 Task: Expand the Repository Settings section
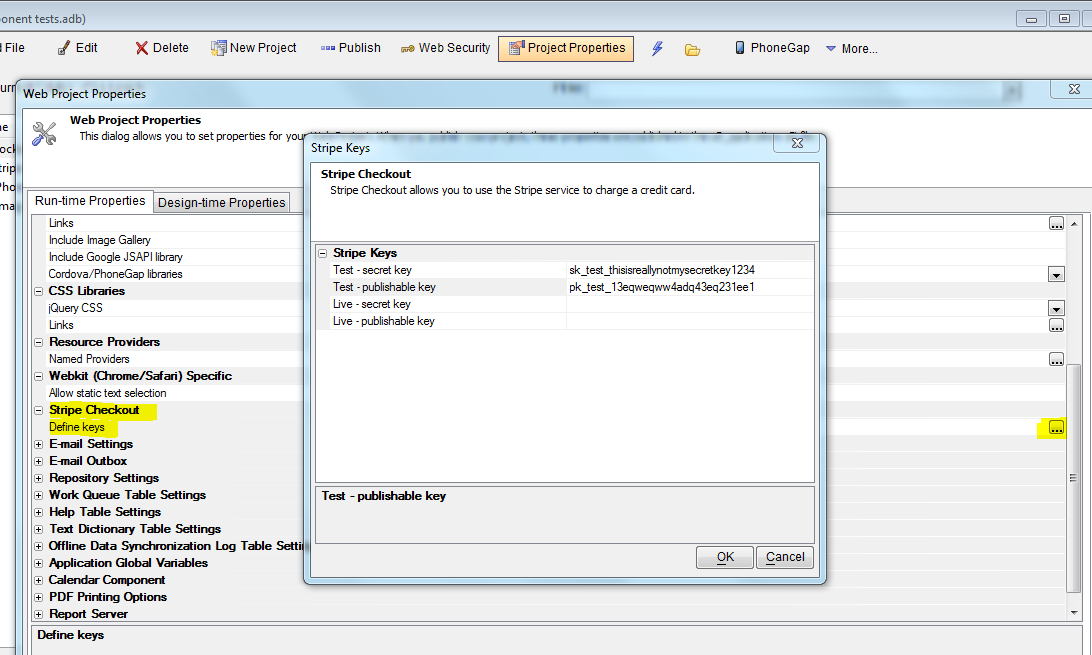pos(39,478)
